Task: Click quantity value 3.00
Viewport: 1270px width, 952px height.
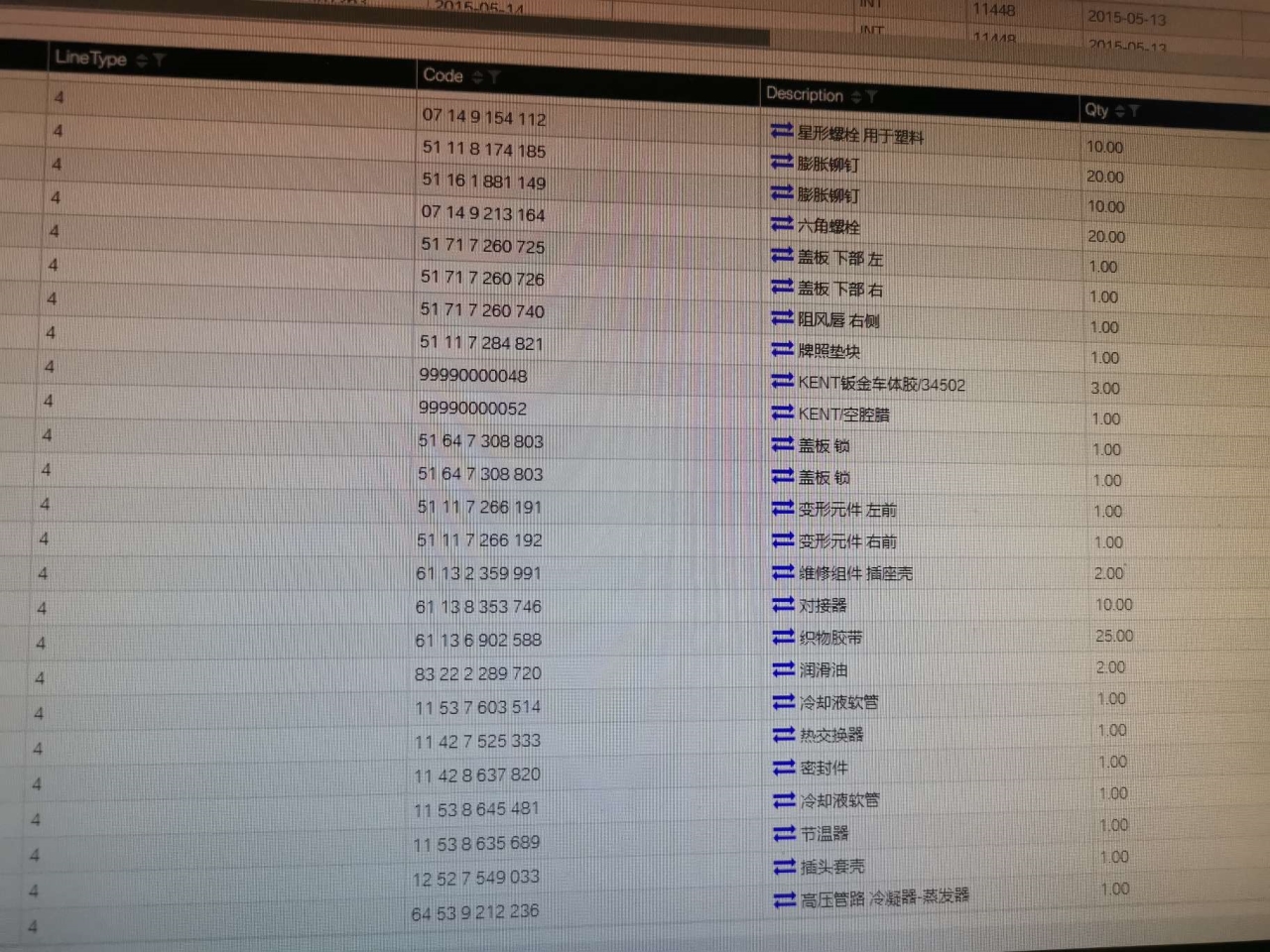Action: click(1104, 389)
